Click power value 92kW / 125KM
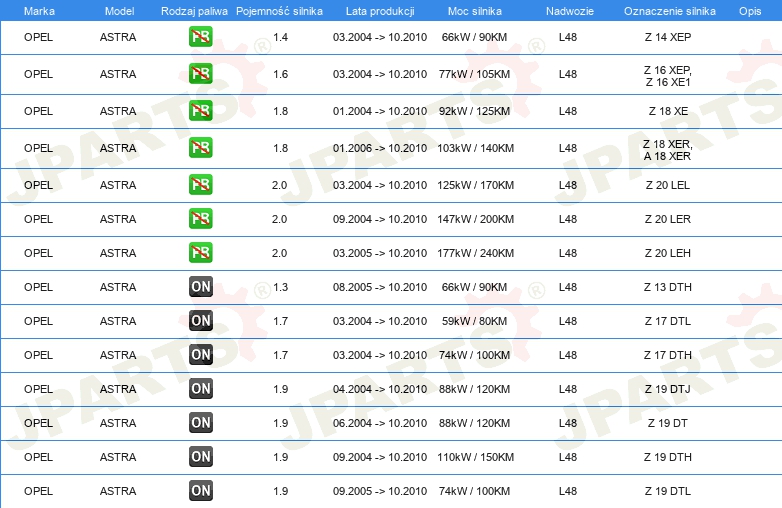The image size is (782, 508). click(474, 111)
